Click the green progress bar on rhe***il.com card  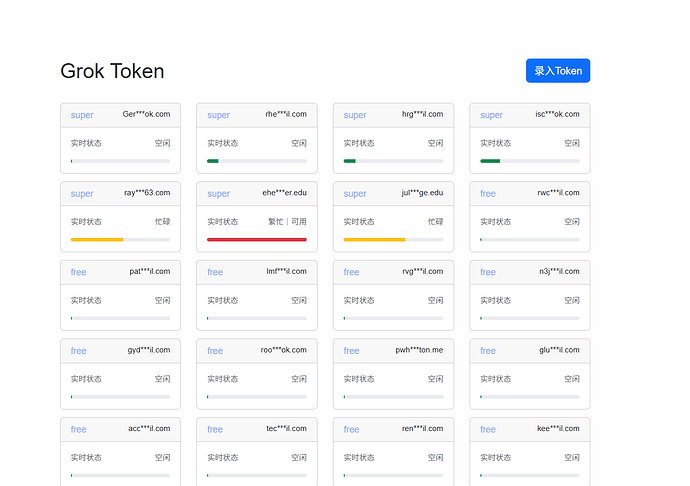[x=213, y=161]
